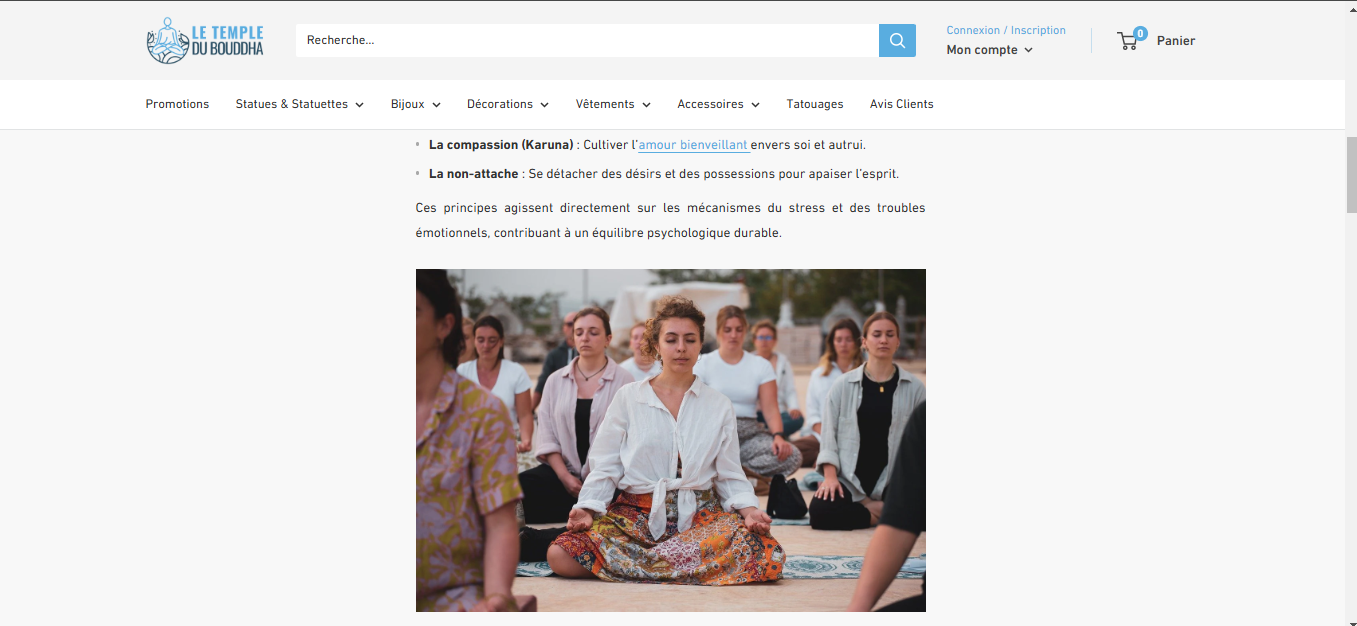
Task: Click the page vertical scrollbar thumb
Action: [x=1351, y=175]
